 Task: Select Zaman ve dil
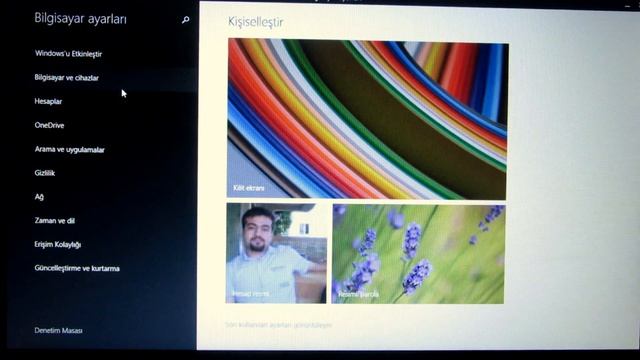click(x=54, y=220)
